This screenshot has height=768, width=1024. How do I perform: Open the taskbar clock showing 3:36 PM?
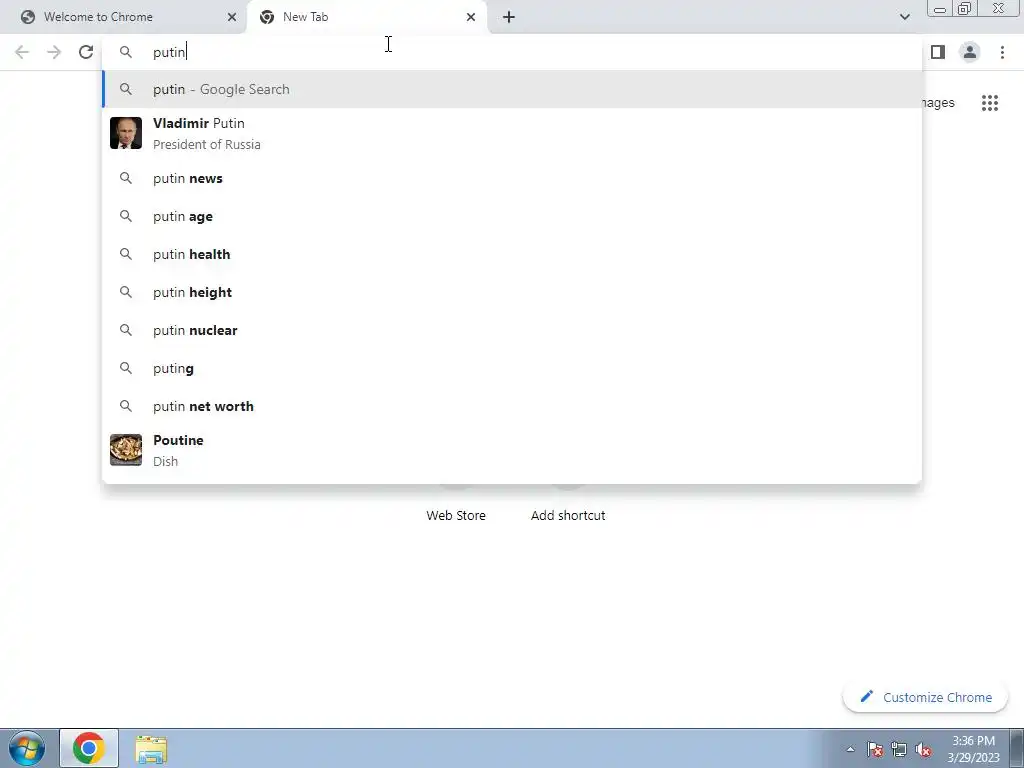[973, 749]
